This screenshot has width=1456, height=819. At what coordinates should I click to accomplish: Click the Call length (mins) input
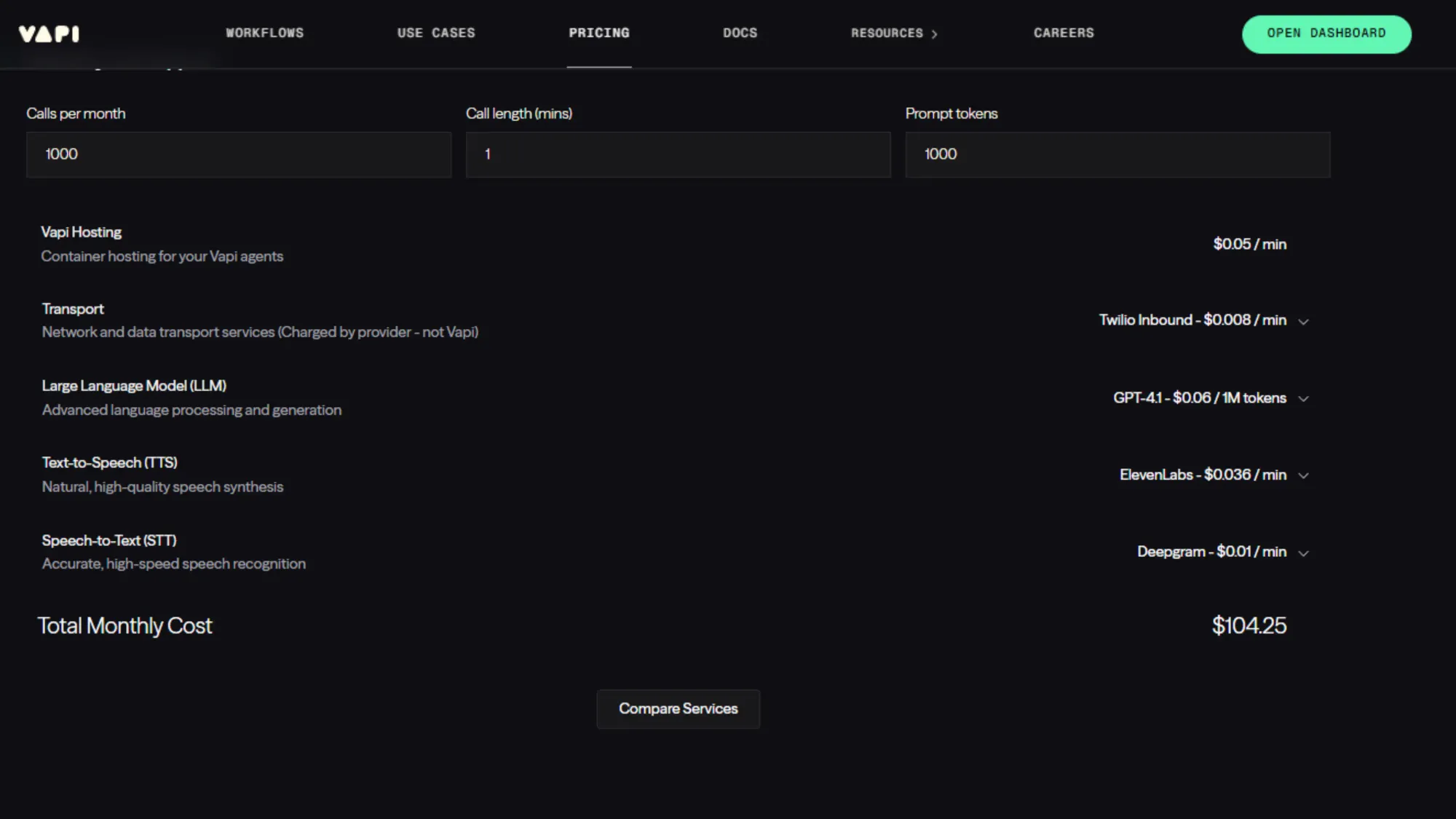(x=678, y=154)
